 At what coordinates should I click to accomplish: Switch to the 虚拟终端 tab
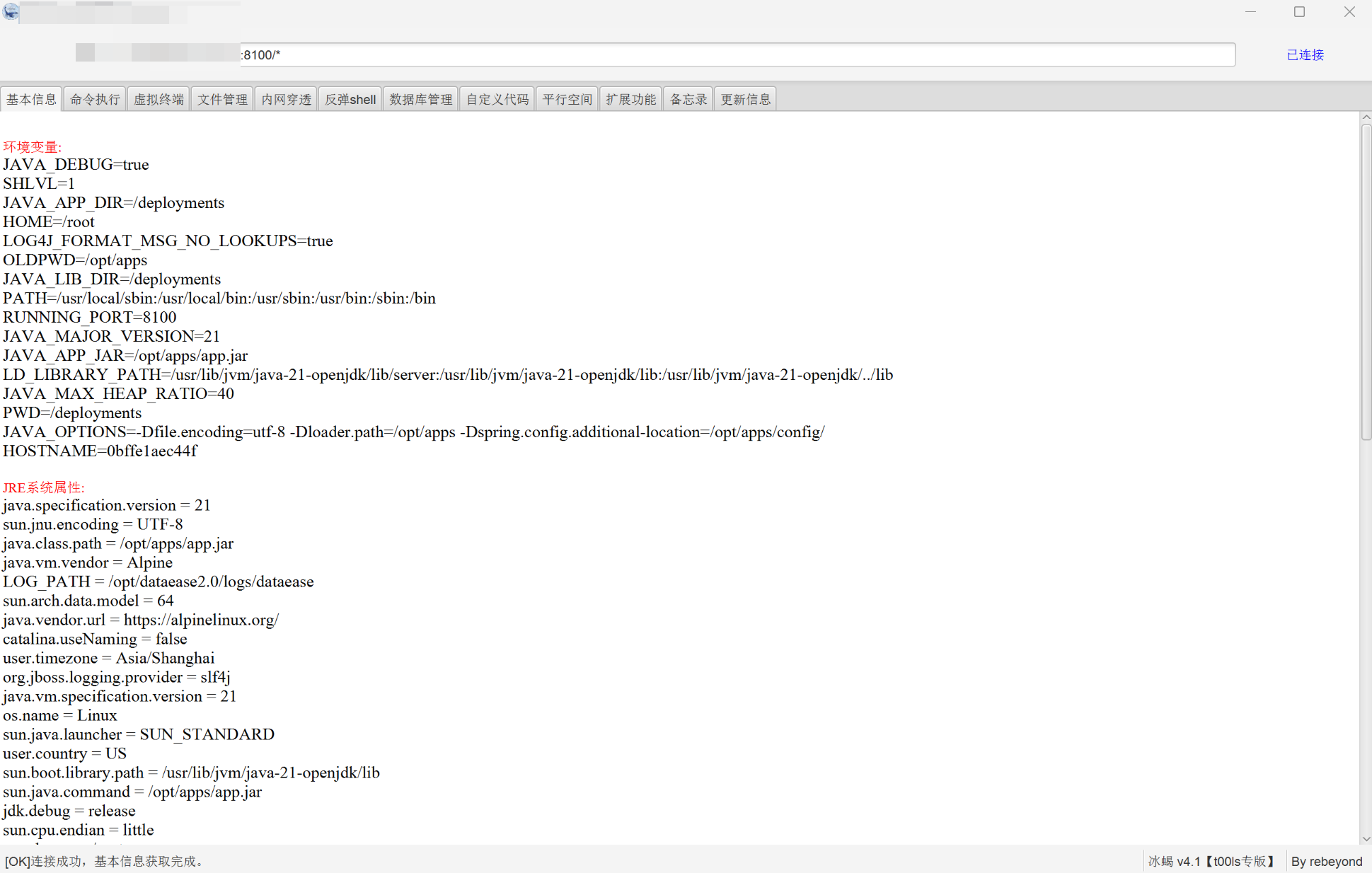pos(158,99)
